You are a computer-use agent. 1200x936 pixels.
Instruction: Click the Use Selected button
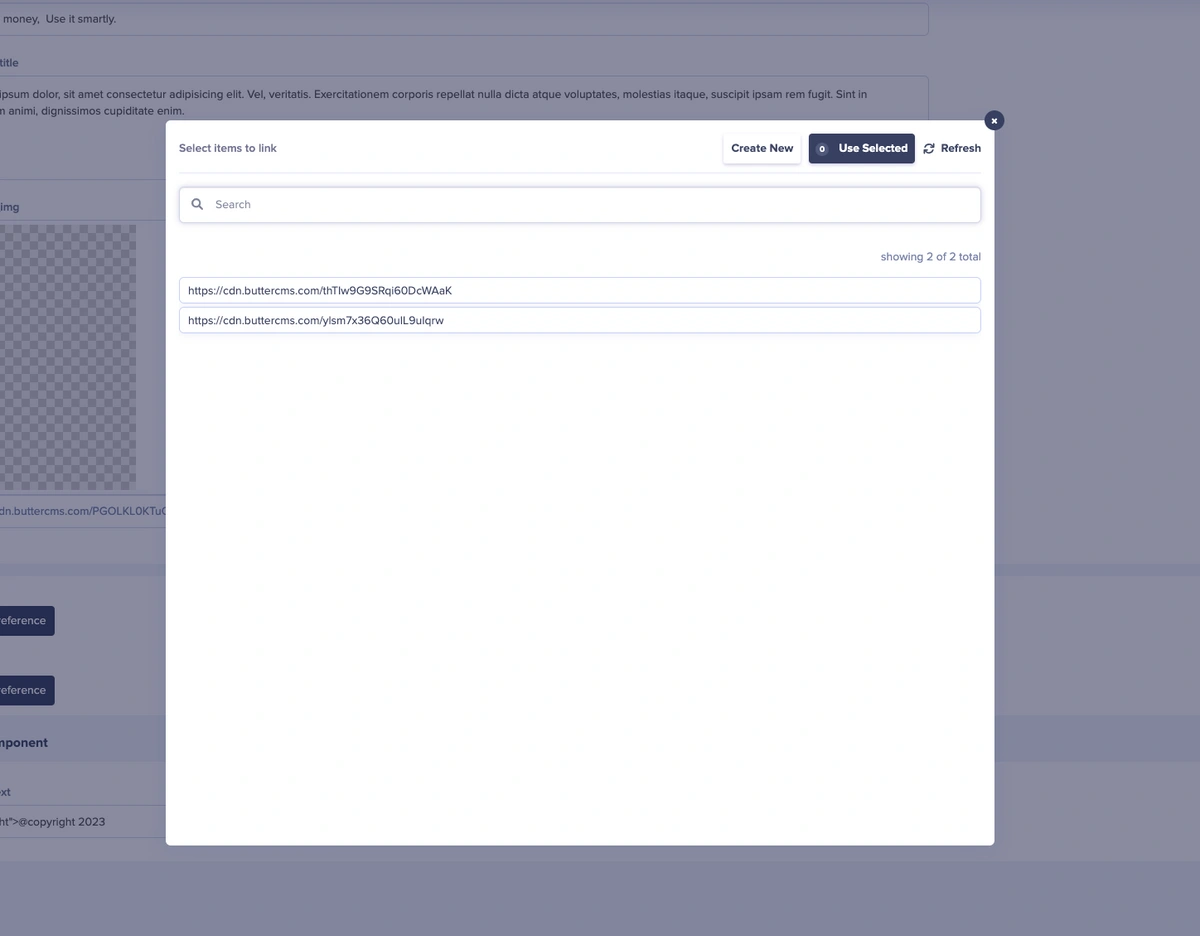[861, 148]
